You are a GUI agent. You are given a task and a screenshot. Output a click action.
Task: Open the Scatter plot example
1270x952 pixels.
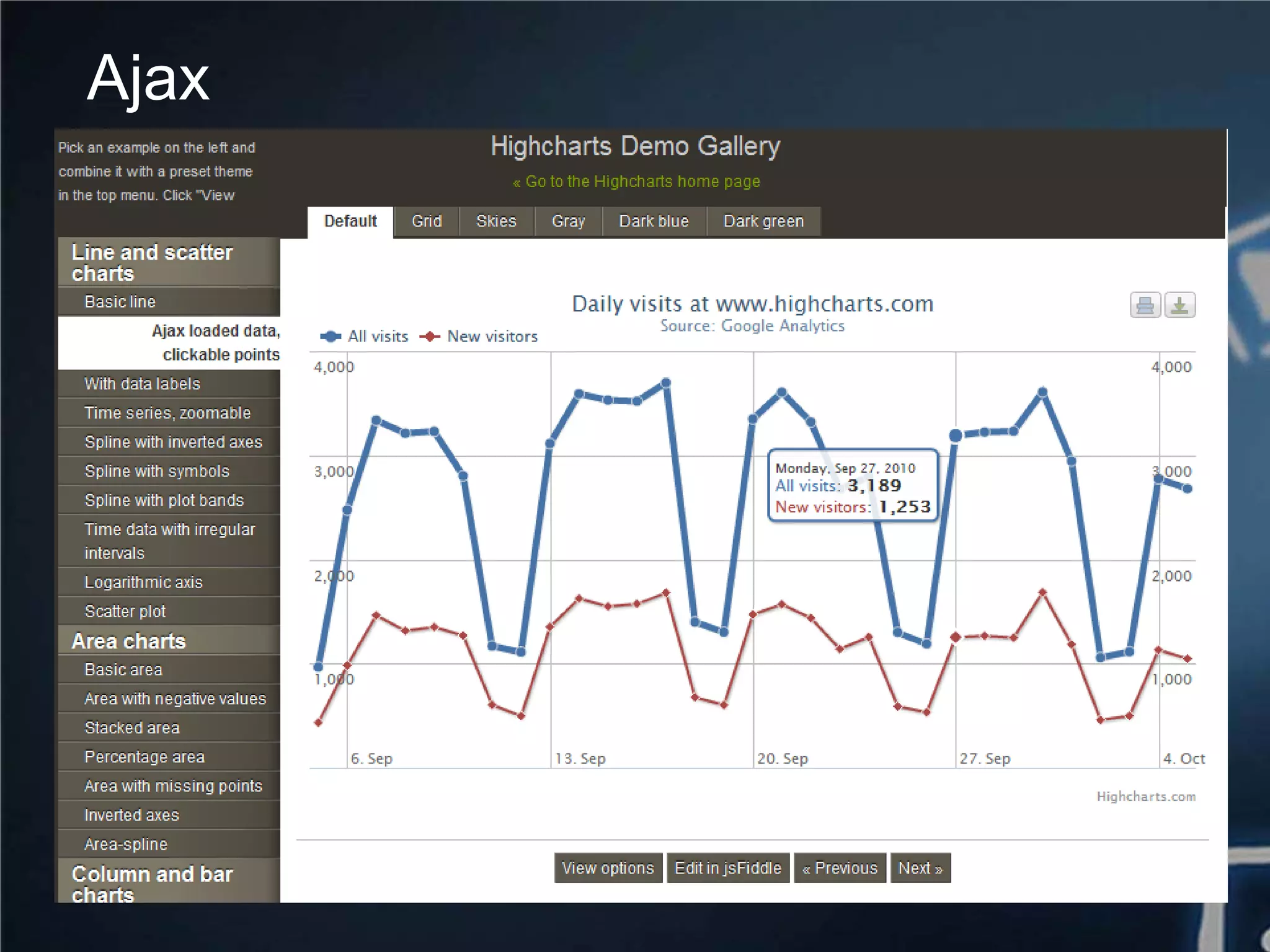[x=125, y=611]
